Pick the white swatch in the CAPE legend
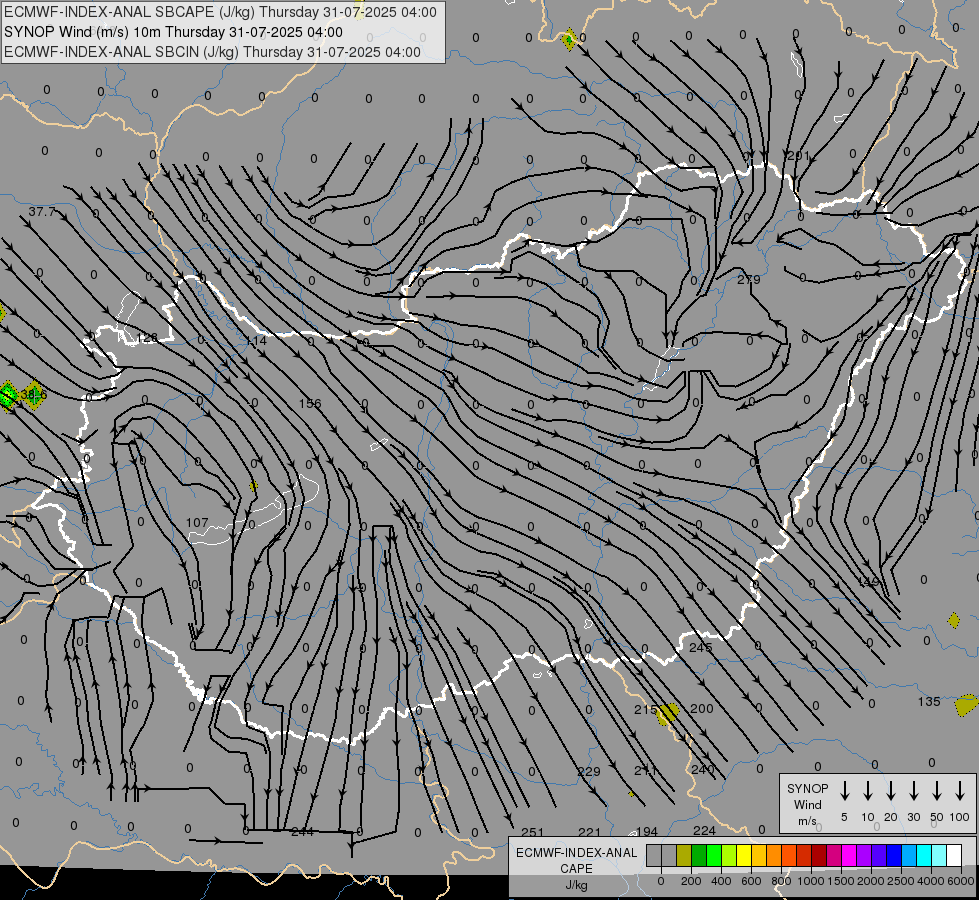 coord(953,855)
